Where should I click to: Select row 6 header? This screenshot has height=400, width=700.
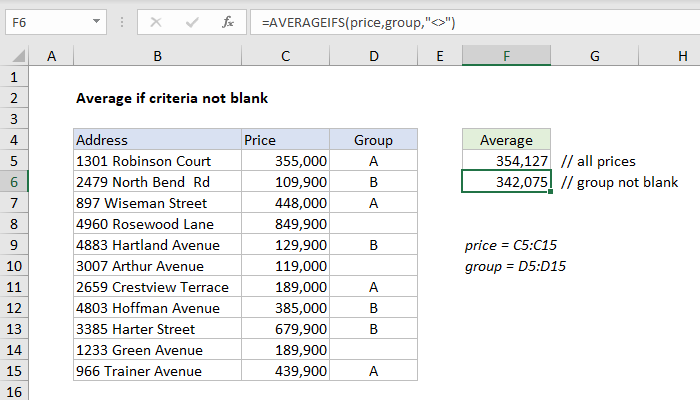[x=14, y=182]
